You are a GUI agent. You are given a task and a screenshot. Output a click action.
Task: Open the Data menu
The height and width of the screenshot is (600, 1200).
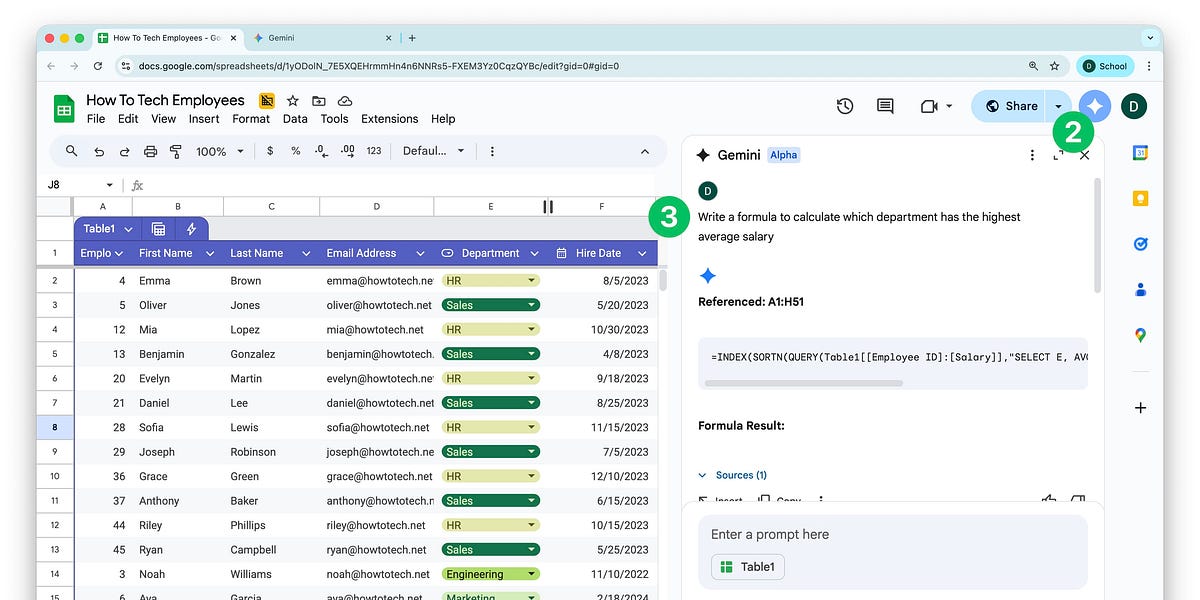295,119
